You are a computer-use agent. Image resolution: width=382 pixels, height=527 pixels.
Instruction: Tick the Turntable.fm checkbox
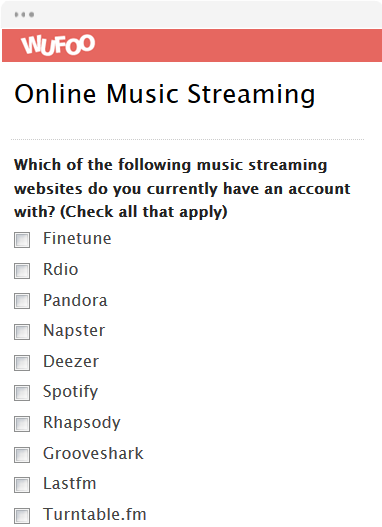(22, 516)
